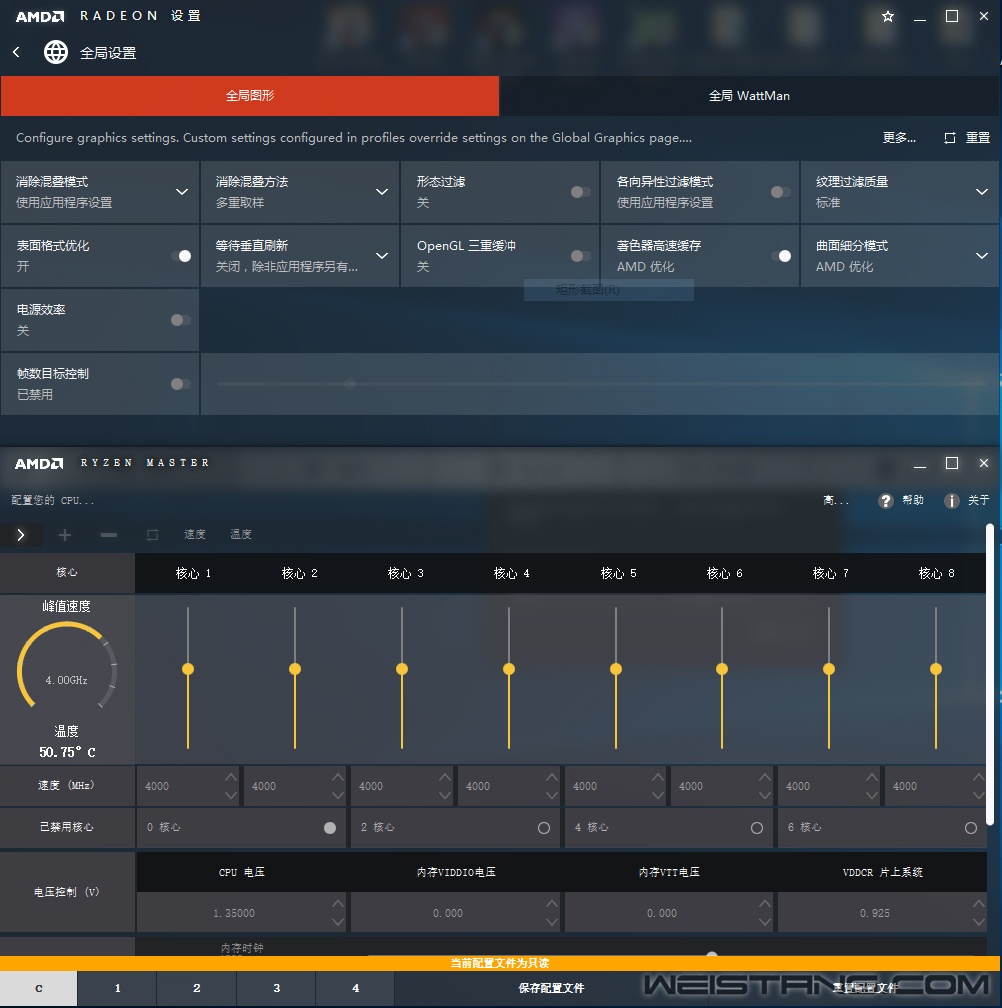1002x1008 pixels.
Task: Toggle 各向异性过滤模式 switch
Action: pyautogui.click(x=780, y=192)
